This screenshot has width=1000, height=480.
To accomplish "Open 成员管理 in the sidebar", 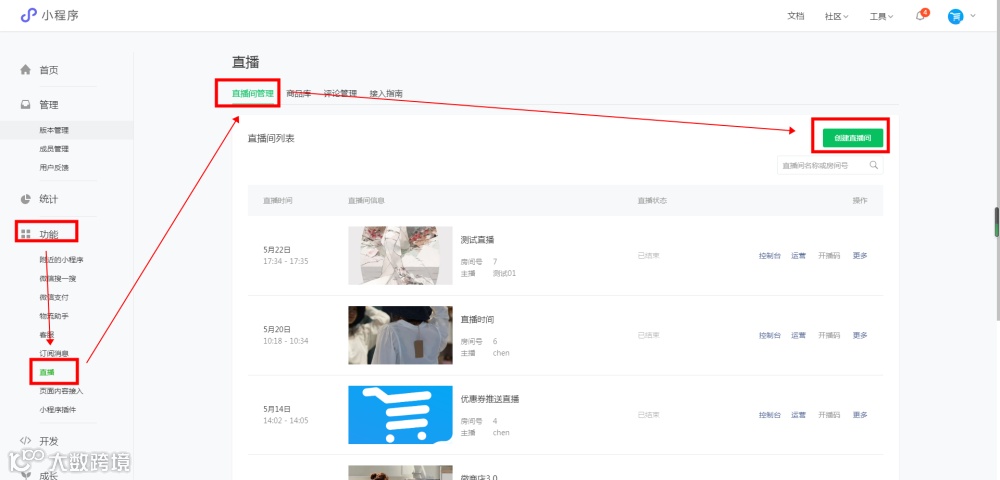I will [54, 149].
